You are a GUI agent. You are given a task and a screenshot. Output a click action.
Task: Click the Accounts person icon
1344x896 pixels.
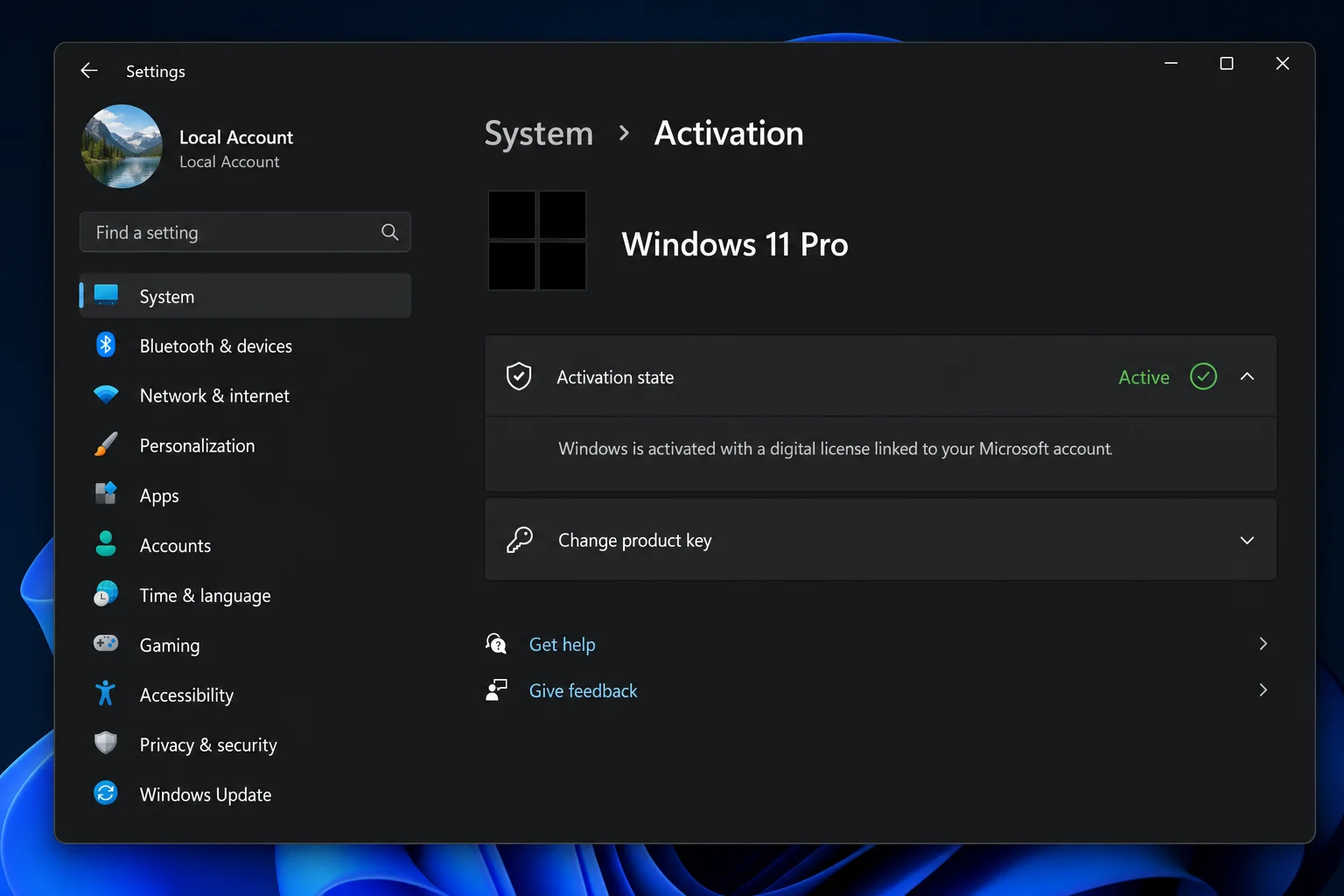(x=106, y=543)
